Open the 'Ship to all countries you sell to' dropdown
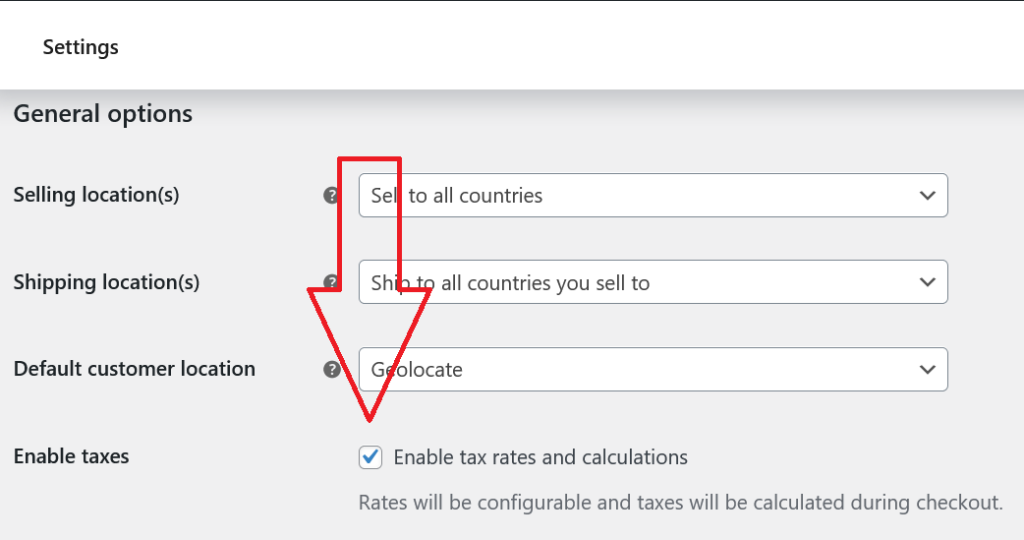Image resolution: width=1024 pixels, height=540 pixels. (x=652, y=283)
